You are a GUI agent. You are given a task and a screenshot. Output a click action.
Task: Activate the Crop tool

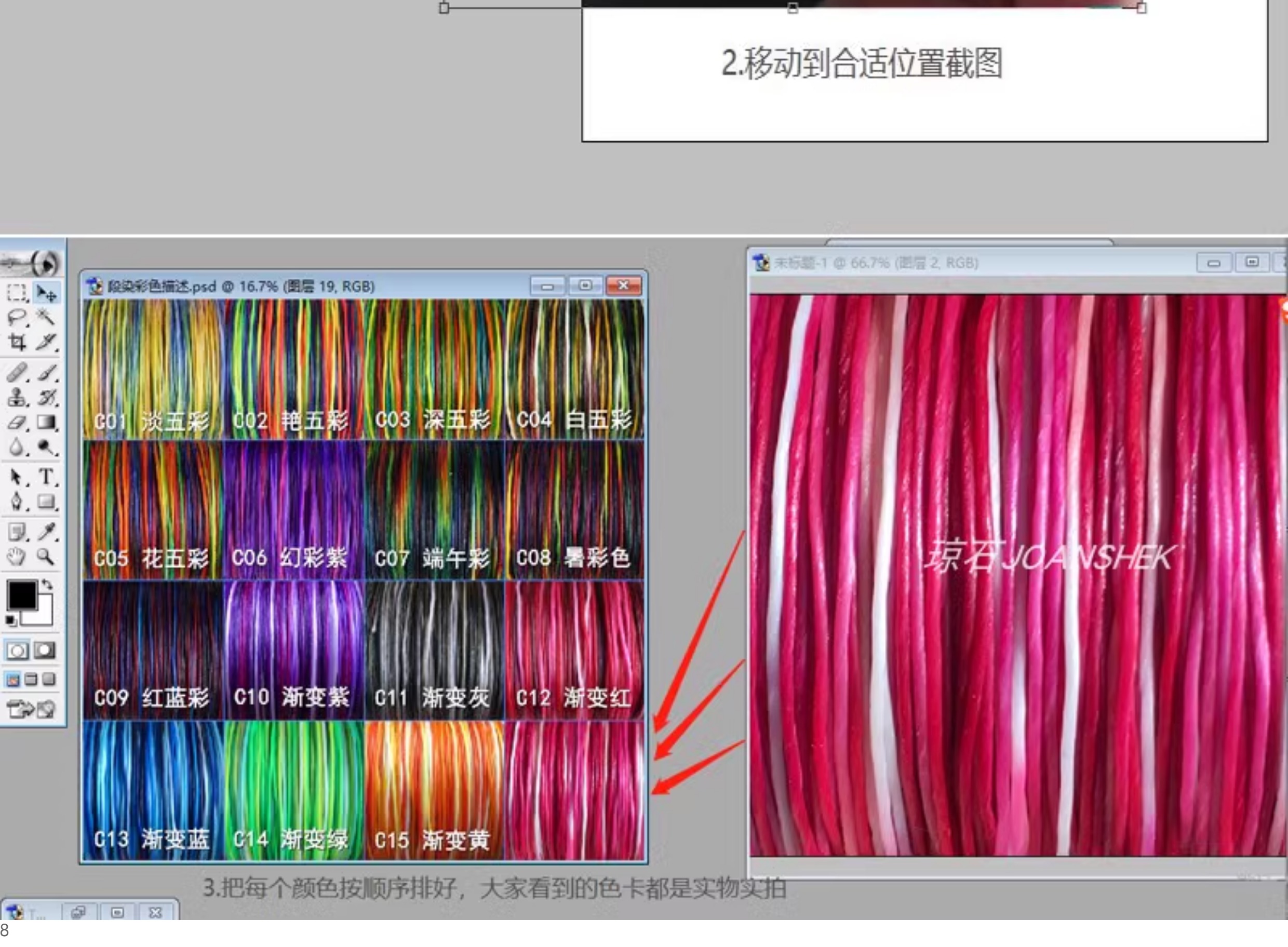click(16, 342)
